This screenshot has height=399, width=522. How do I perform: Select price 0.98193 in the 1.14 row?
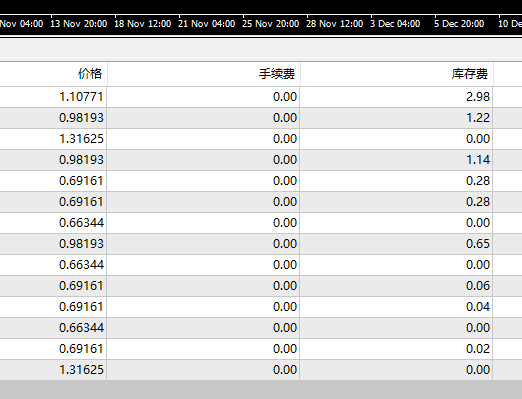coord(81,160)
